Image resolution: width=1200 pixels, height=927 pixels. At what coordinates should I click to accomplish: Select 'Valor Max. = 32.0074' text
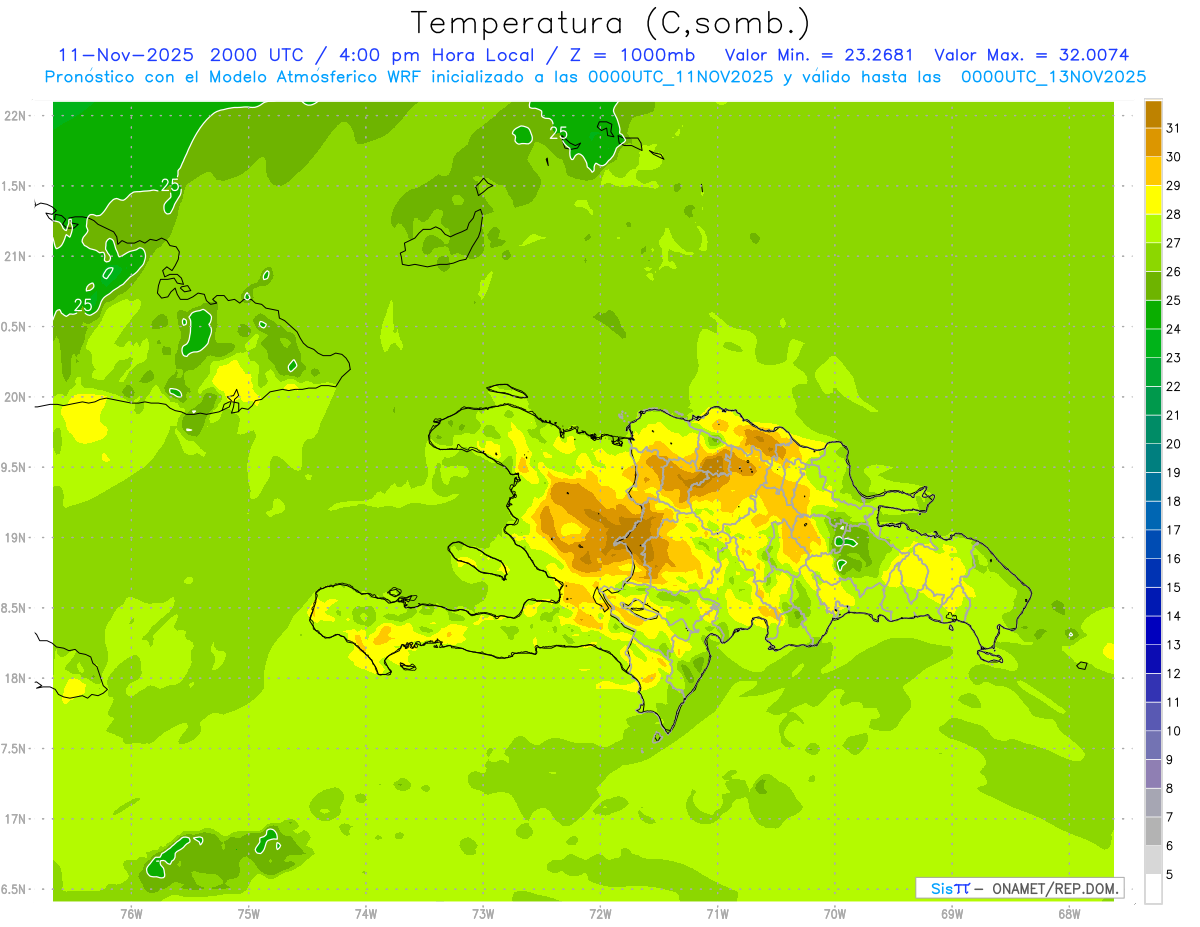tap(1032, 55)
